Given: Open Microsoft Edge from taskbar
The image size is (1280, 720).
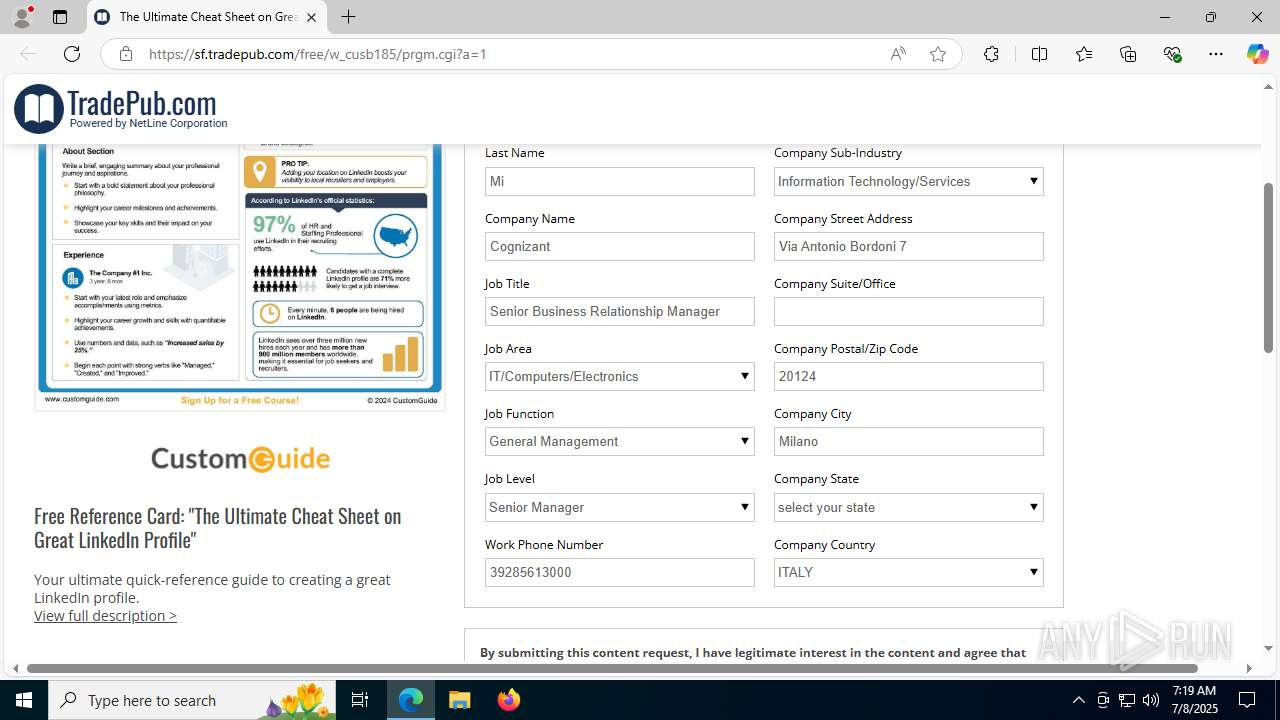Looking at the screenshot, I should tap(411, 700).
